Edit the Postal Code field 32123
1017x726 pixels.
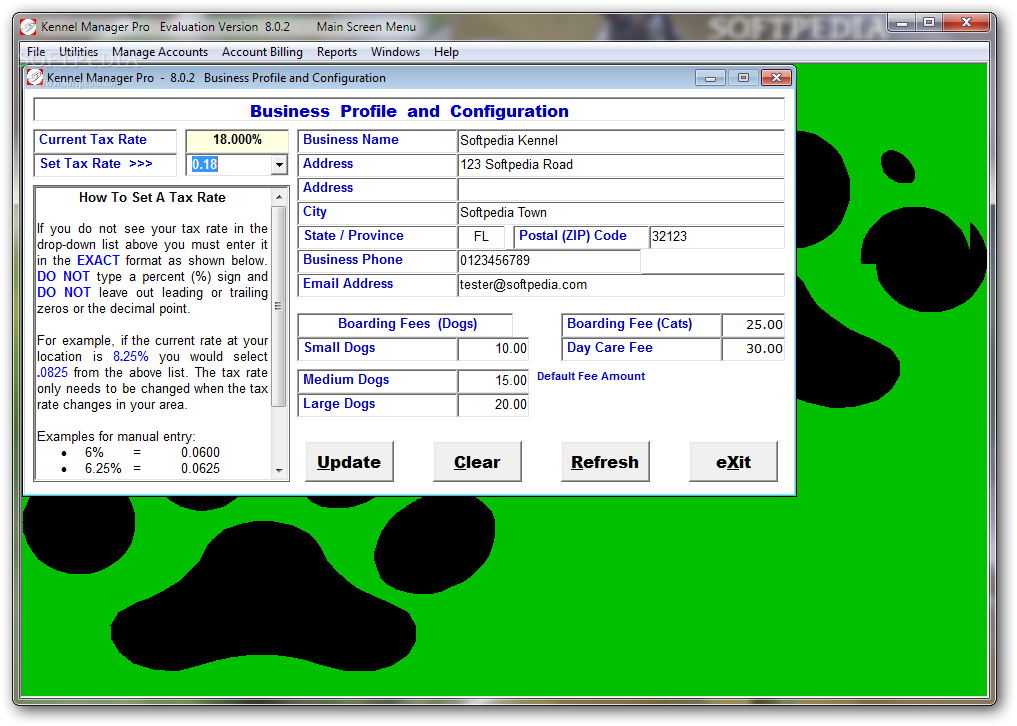(x=717, y=237)
